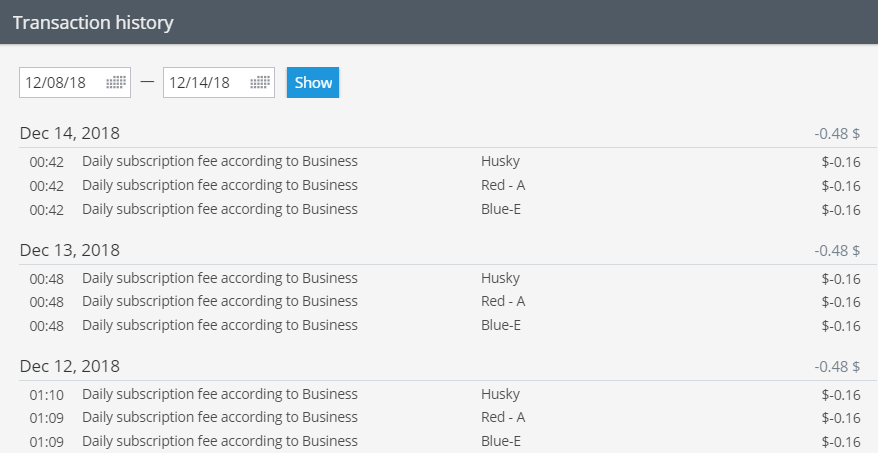
Task: Click the fee description in Dec 14 Husky row
Action: point(220,161)
